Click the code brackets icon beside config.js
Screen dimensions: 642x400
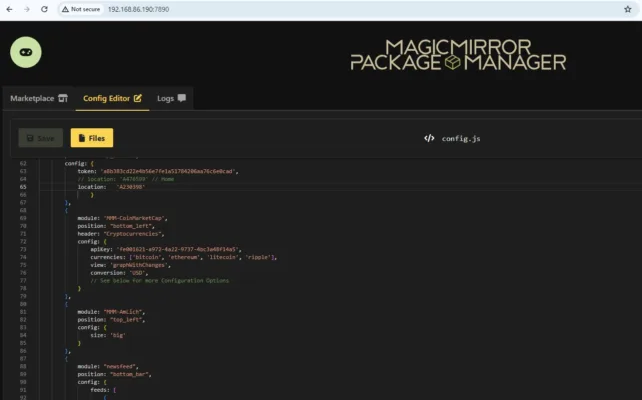[429, 138]
